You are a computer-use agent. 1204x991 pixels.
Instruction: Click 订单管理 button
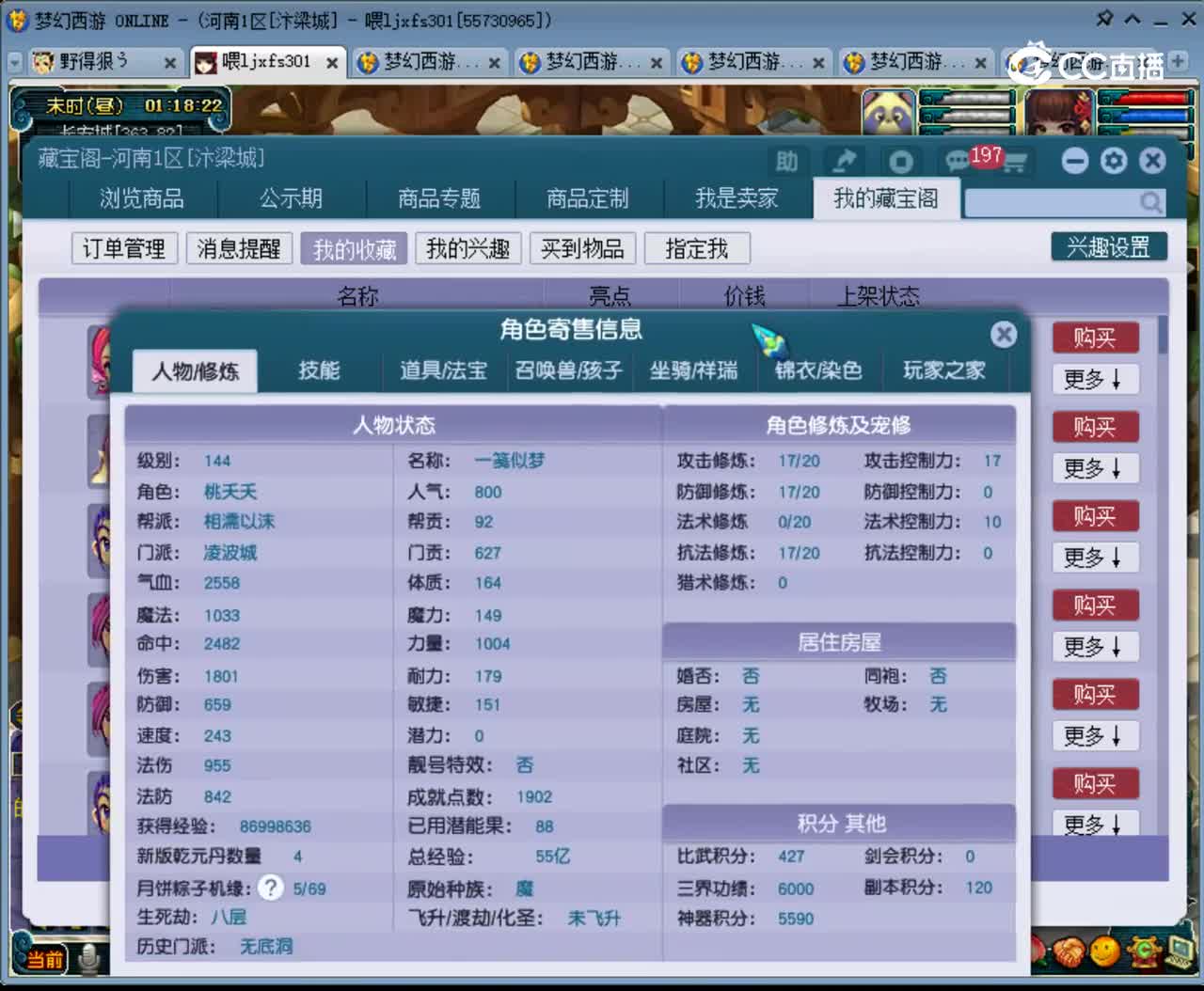(x=124, y=249)
